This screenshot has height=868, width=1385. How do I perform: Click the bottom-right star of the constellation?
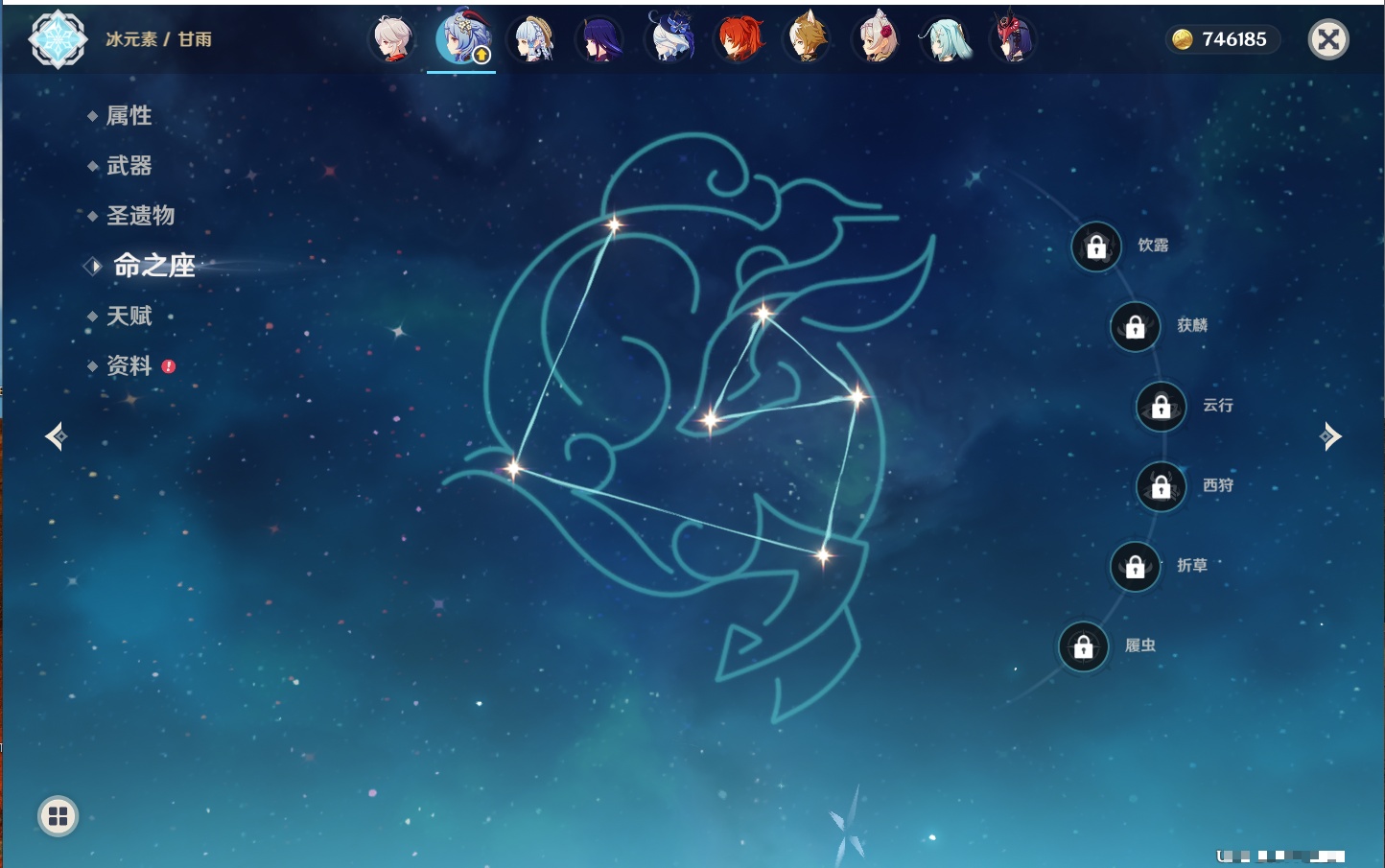tap(823, 555)
